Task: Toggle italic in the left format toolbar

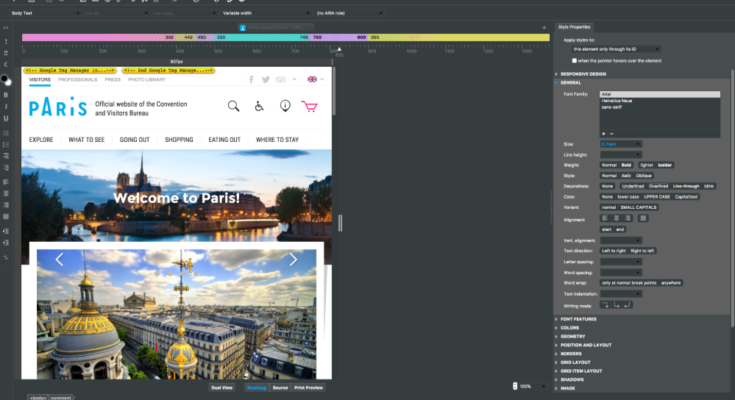Action: [6, 106]
